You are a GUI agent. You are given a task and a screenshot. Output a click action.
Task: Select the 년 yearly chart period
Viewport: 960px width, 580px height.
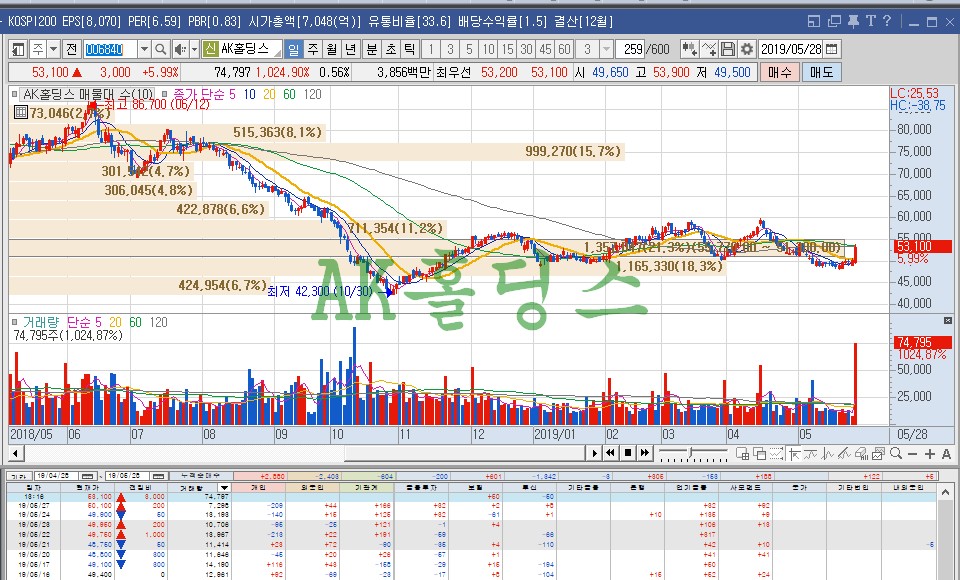[350, 49]
